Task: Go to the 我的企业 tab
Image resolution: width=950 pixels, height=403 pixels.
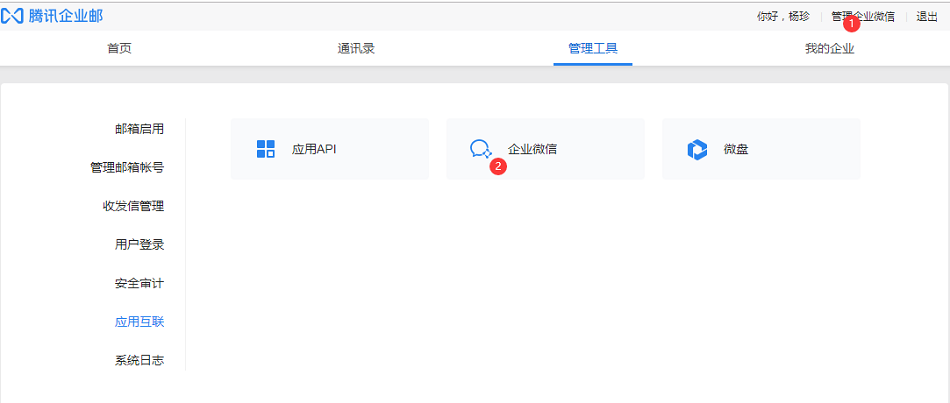Action: pos(829,49)
